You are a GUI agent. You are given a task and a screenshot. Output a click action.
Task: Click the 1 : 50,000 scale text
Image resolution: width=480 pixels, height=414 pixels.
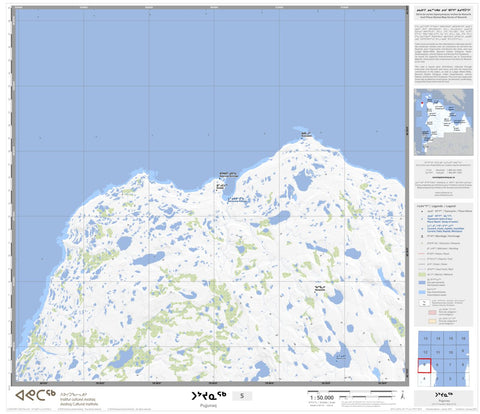(322, 398)
